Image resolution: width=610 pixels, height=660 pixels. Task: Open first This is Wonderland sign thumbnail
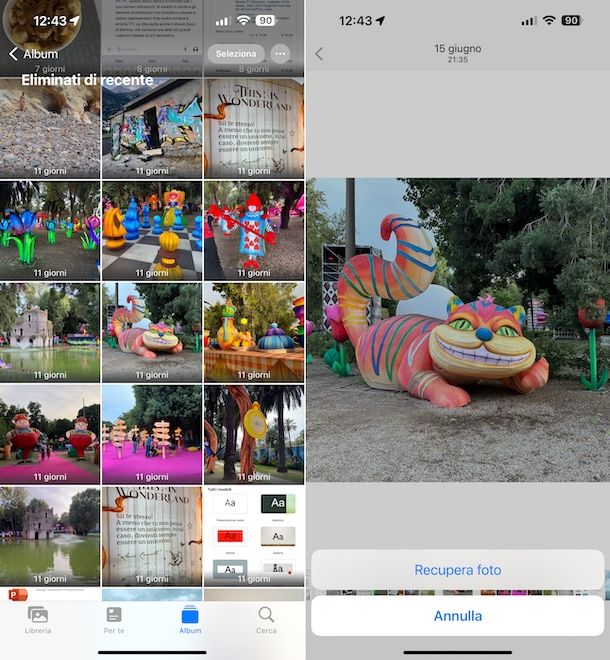pos(254,128)
